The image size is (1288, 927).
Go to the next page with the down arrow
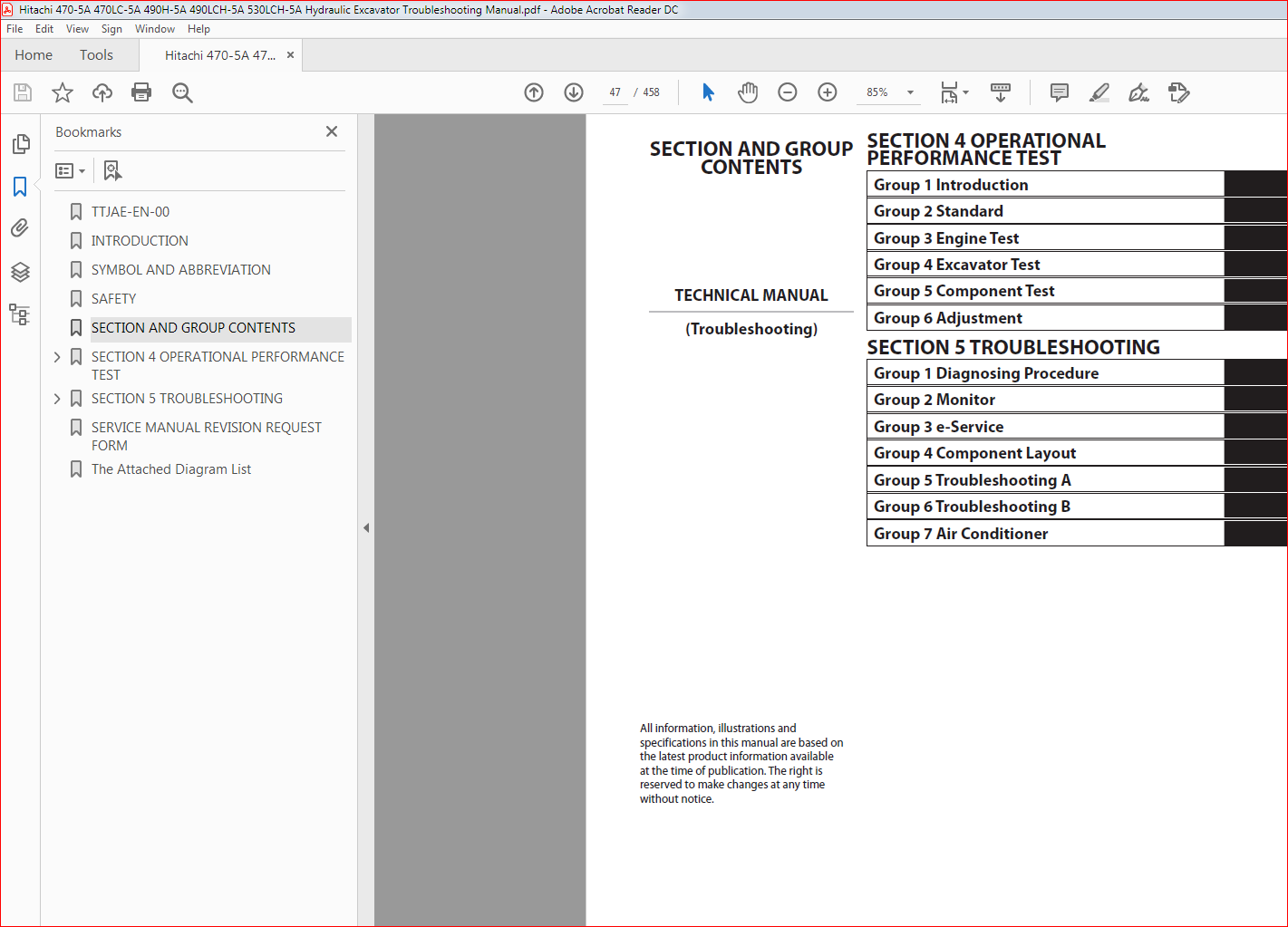(574, 92)
